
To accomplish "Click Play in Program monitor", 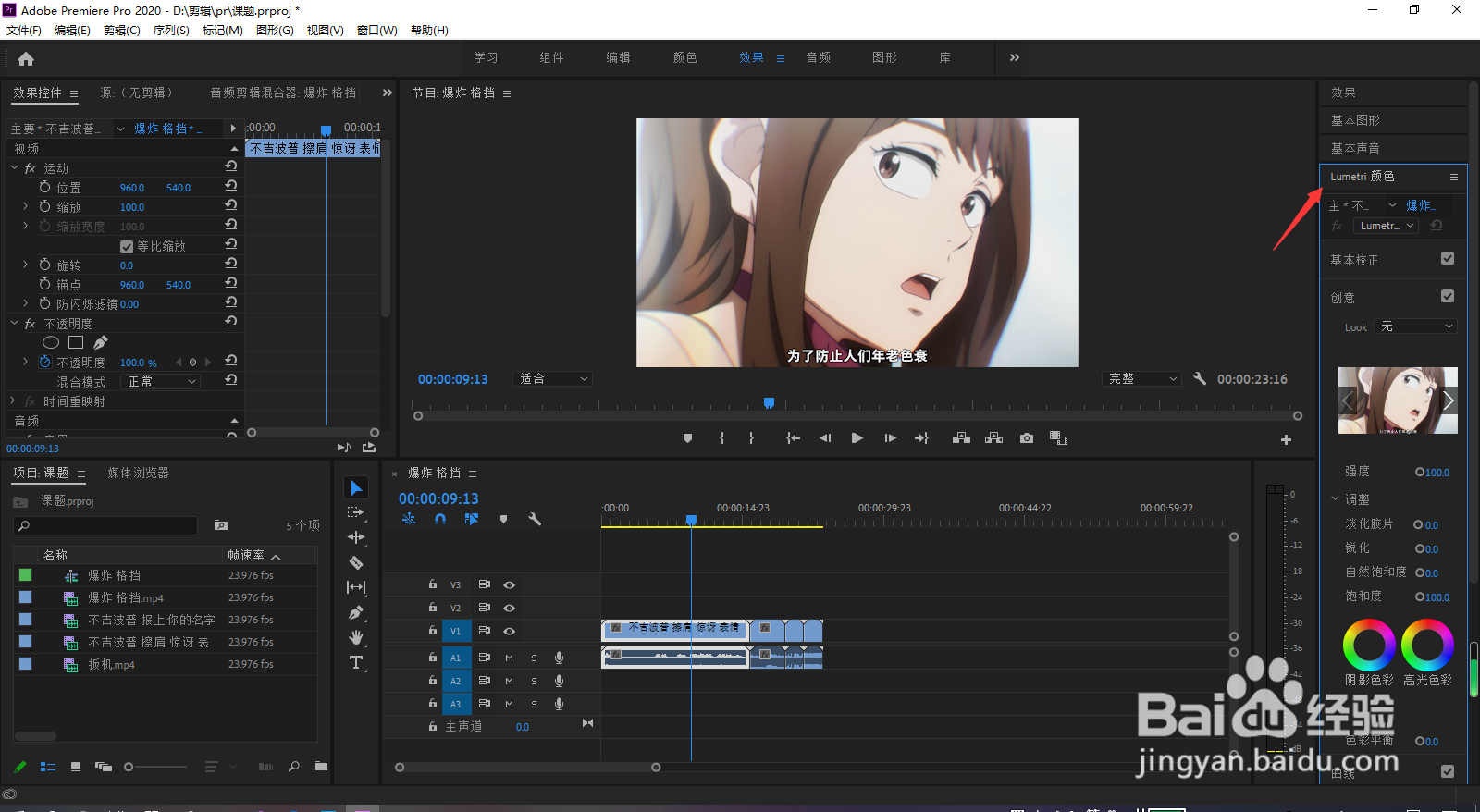I will tap(857, 438).
